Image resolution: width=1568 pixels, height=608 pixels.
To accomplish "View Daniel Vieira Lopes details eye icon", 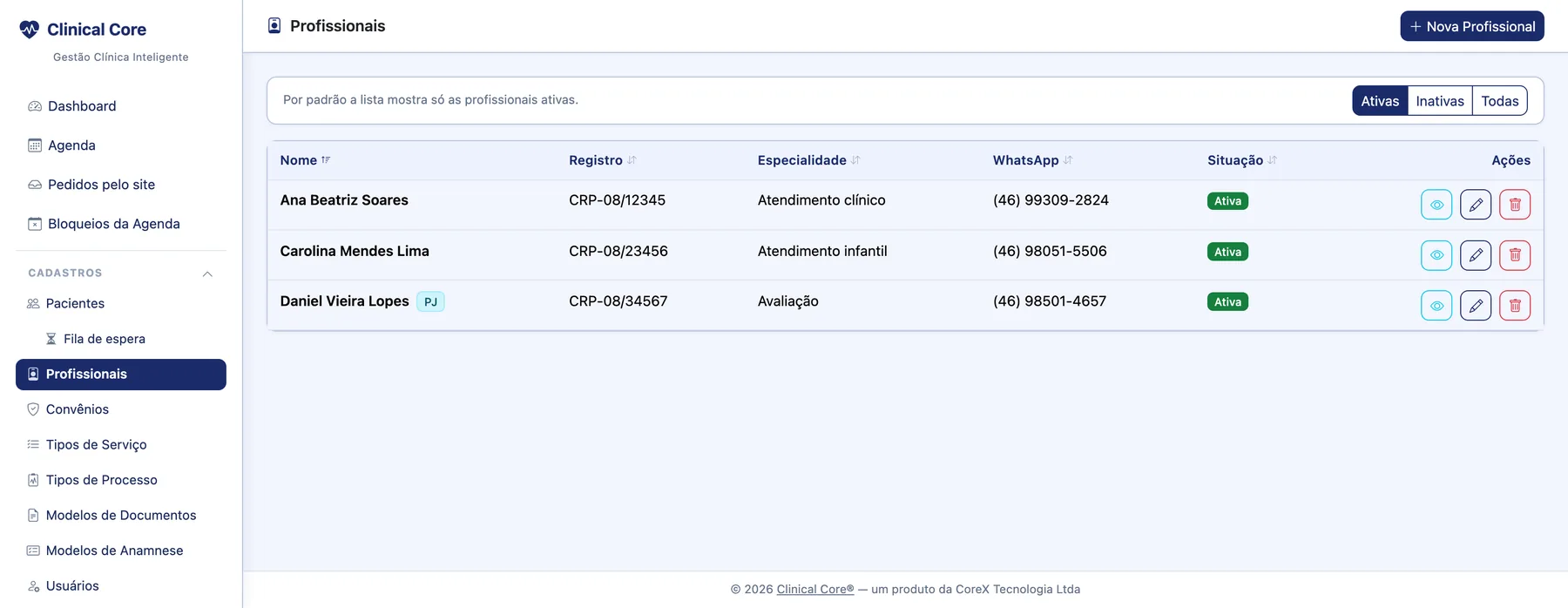I will pyautogui.click(x=1436, y=306).
